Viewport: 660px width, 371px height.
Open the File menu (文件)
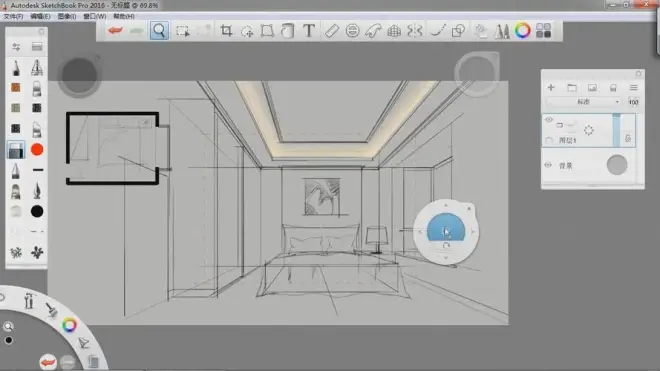(13, 16)
